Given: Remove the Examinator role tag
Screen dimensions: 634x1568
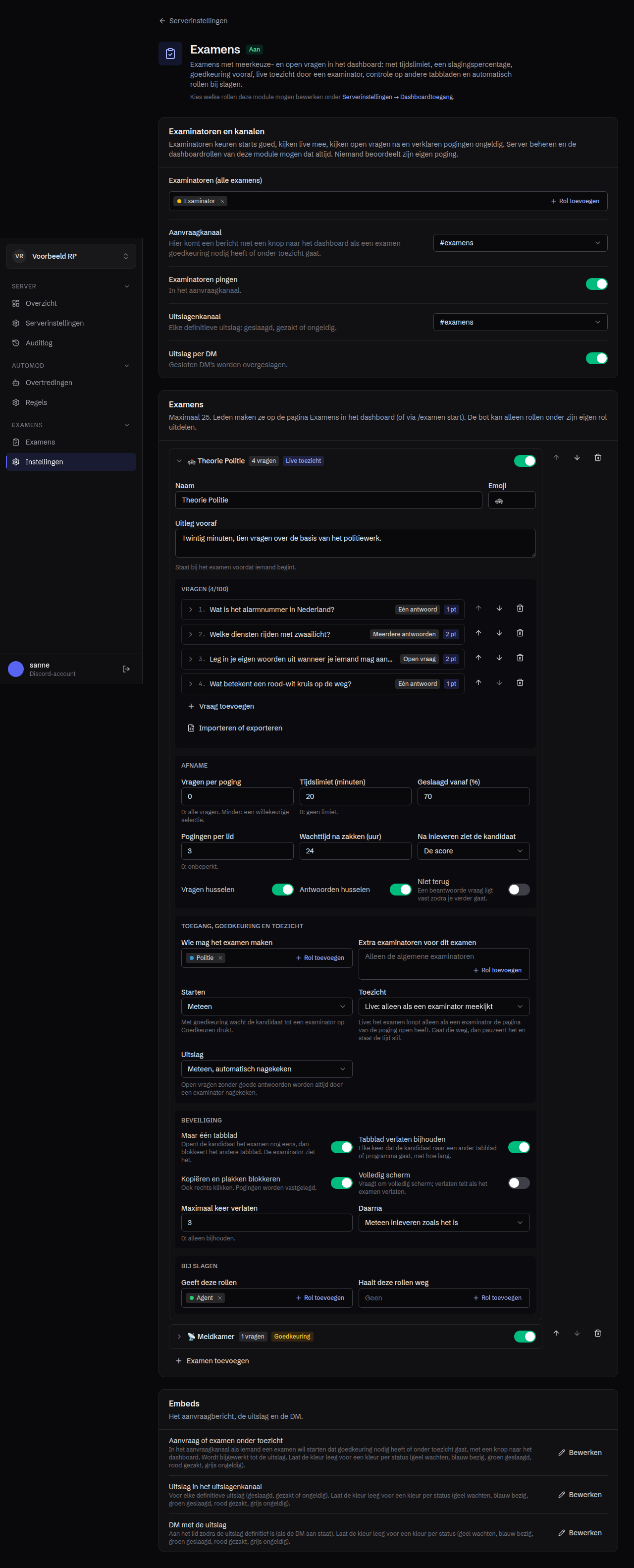Looking at the screenshot, I should pos(222,202).
